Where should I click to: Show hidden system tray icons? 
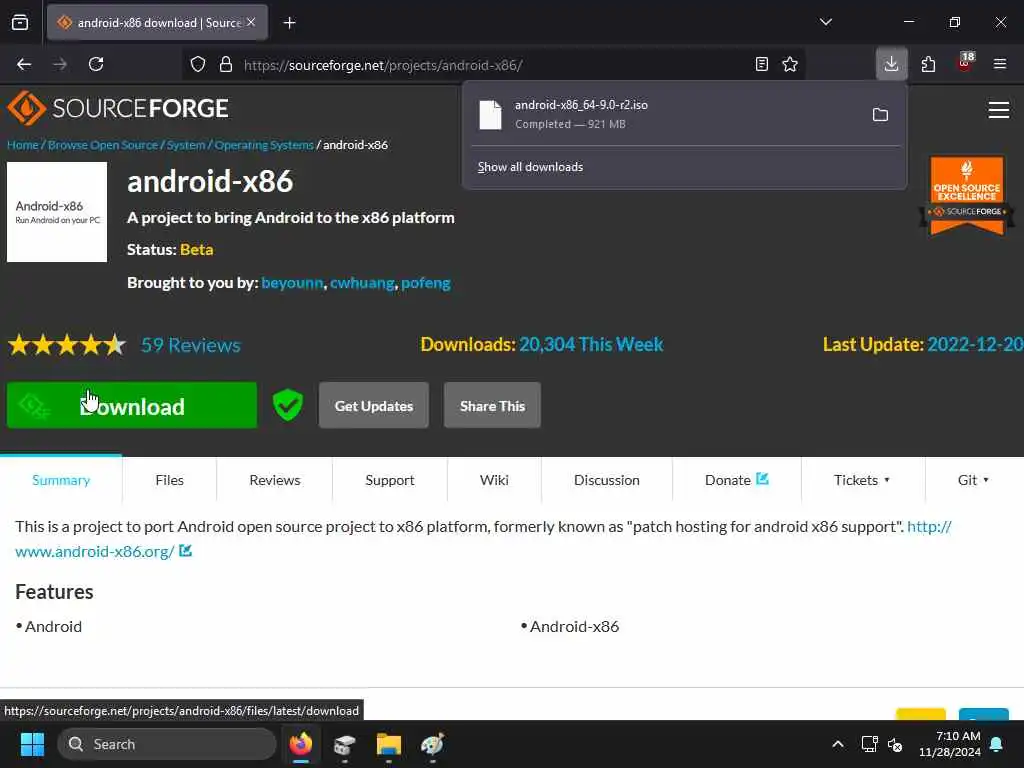tap(837, 744)
